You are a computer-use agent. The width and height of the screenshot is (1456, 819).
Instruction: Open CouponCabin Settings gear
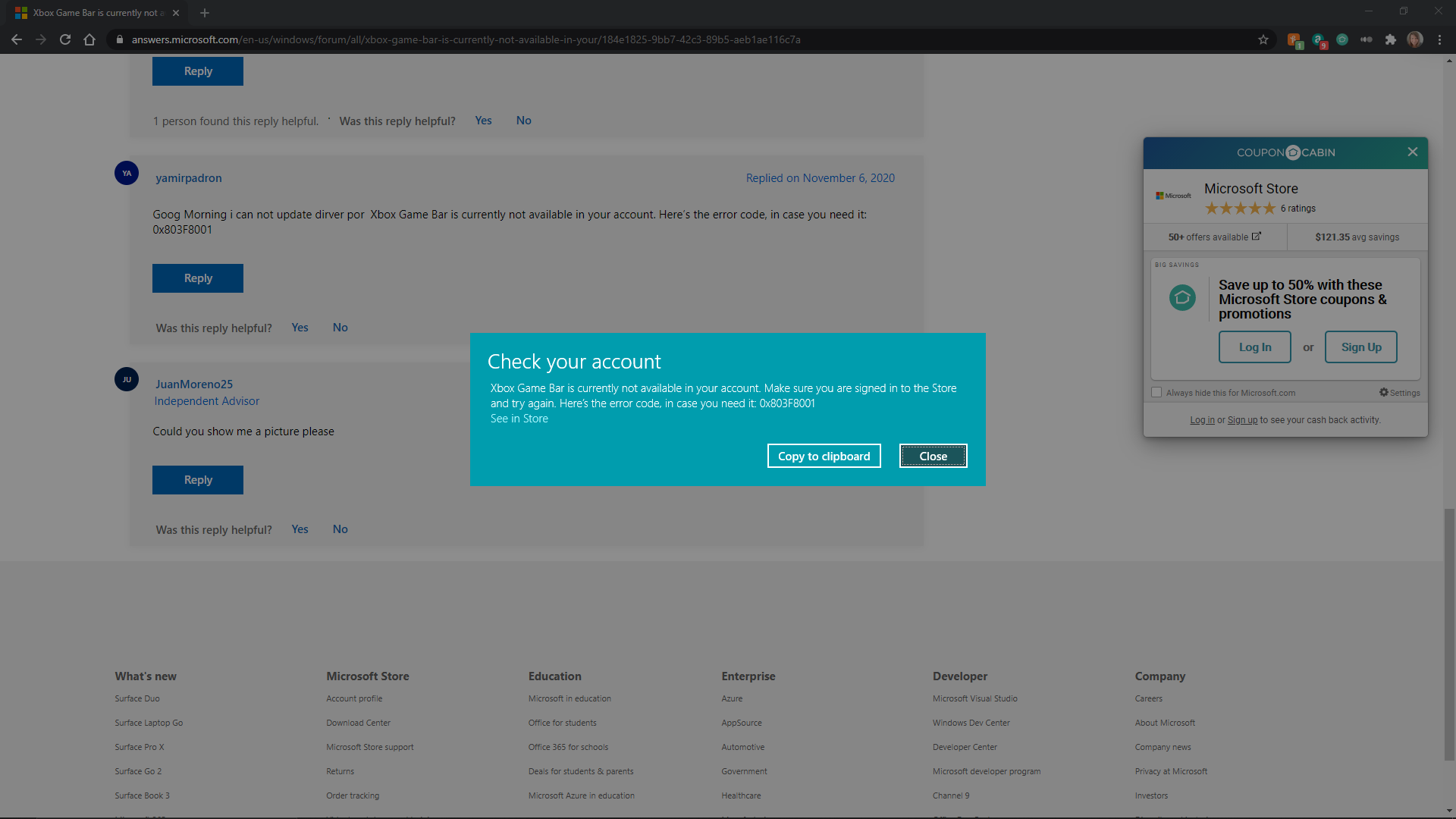click(1399, 392)
